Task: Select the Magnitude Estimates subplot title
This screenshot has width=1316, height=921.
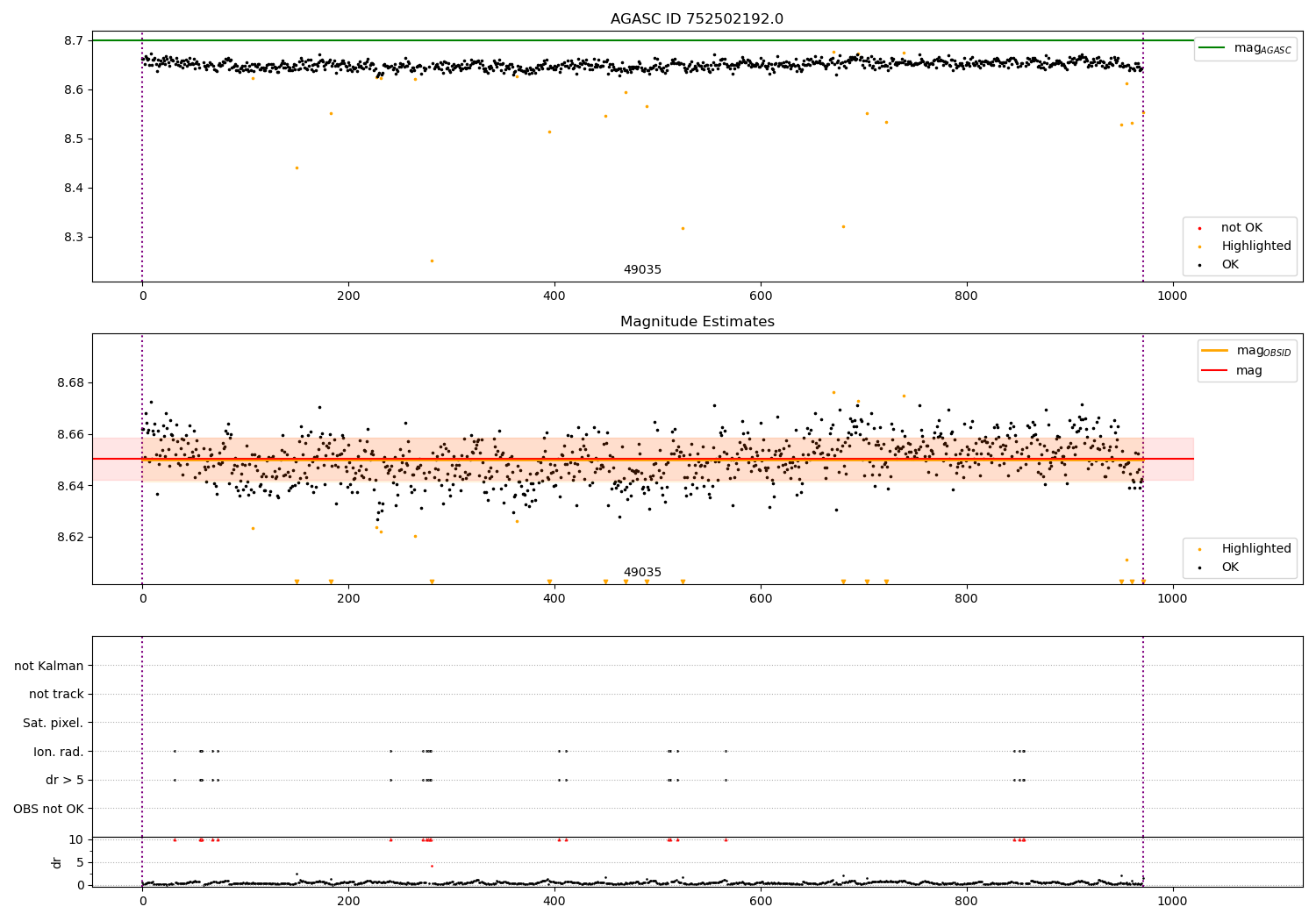Action: point(697,322)
